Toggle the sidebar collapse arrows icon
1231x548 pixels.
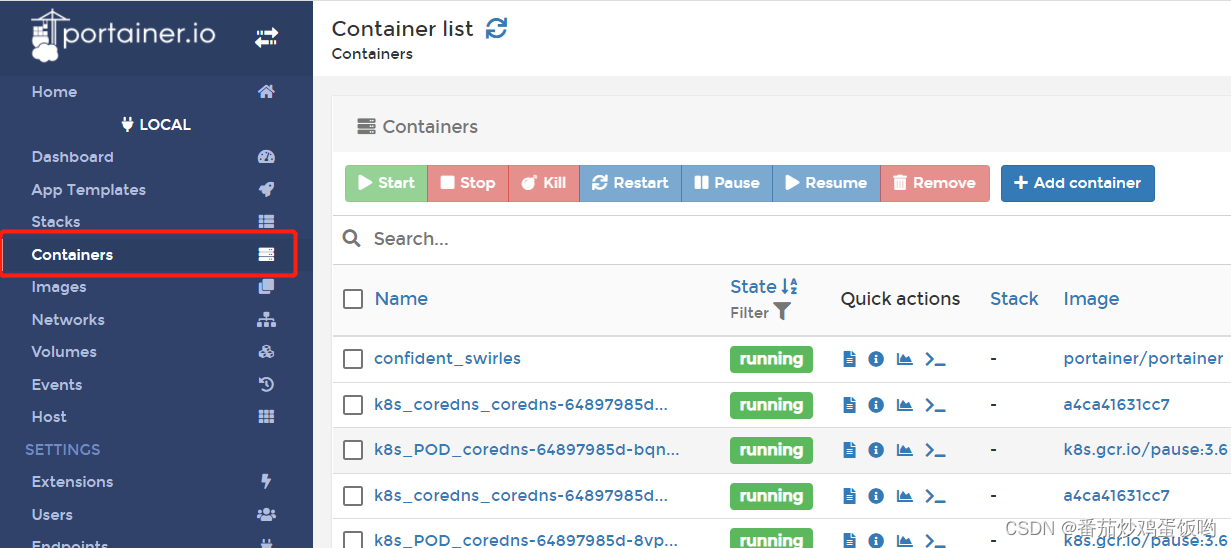pyautogui.click(x=266, y=38)
